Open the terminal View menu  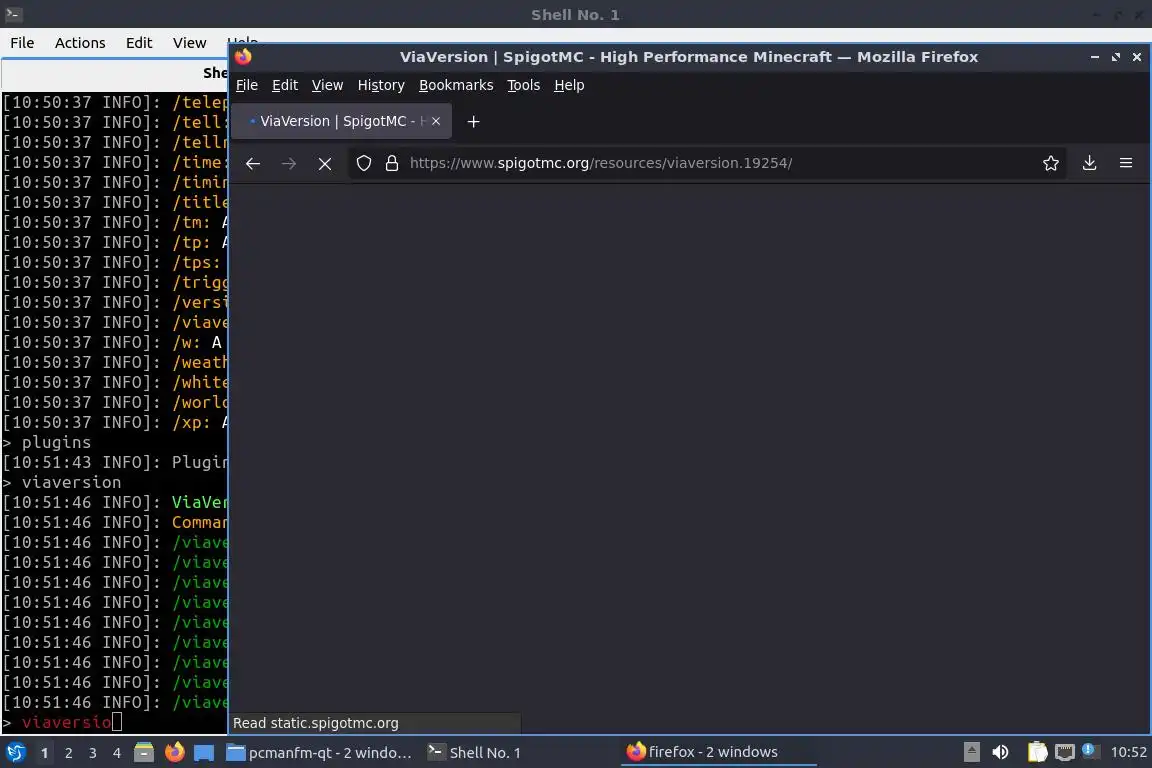pyautogui.click(x=190, y=43)
